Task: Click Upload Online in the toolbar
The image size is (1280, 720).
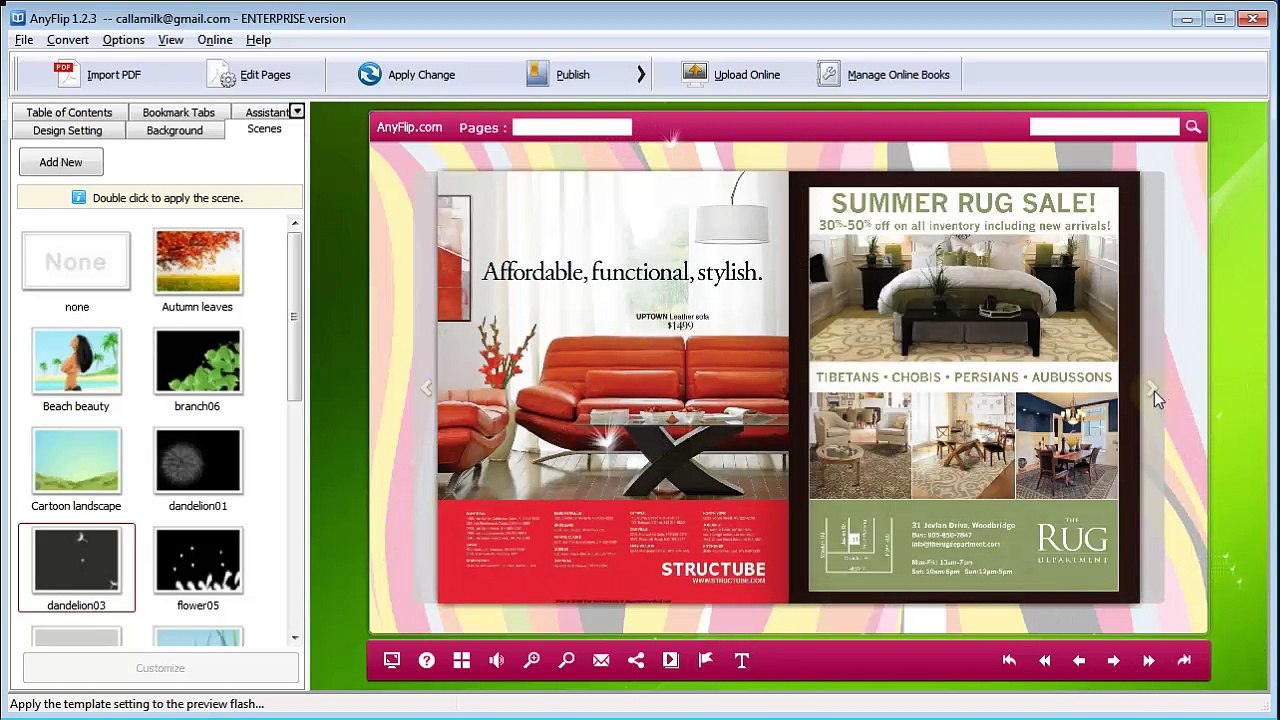Action: [731, 75]
